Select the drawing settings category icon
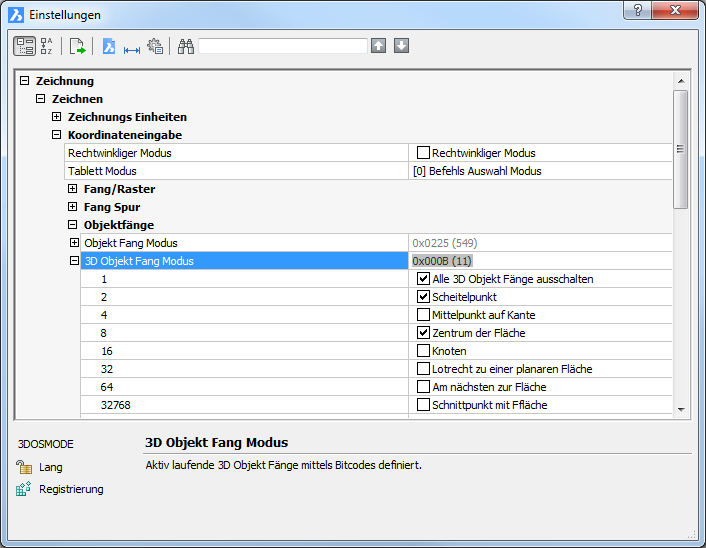The image size is (706, 548). [x=109, y=46]
